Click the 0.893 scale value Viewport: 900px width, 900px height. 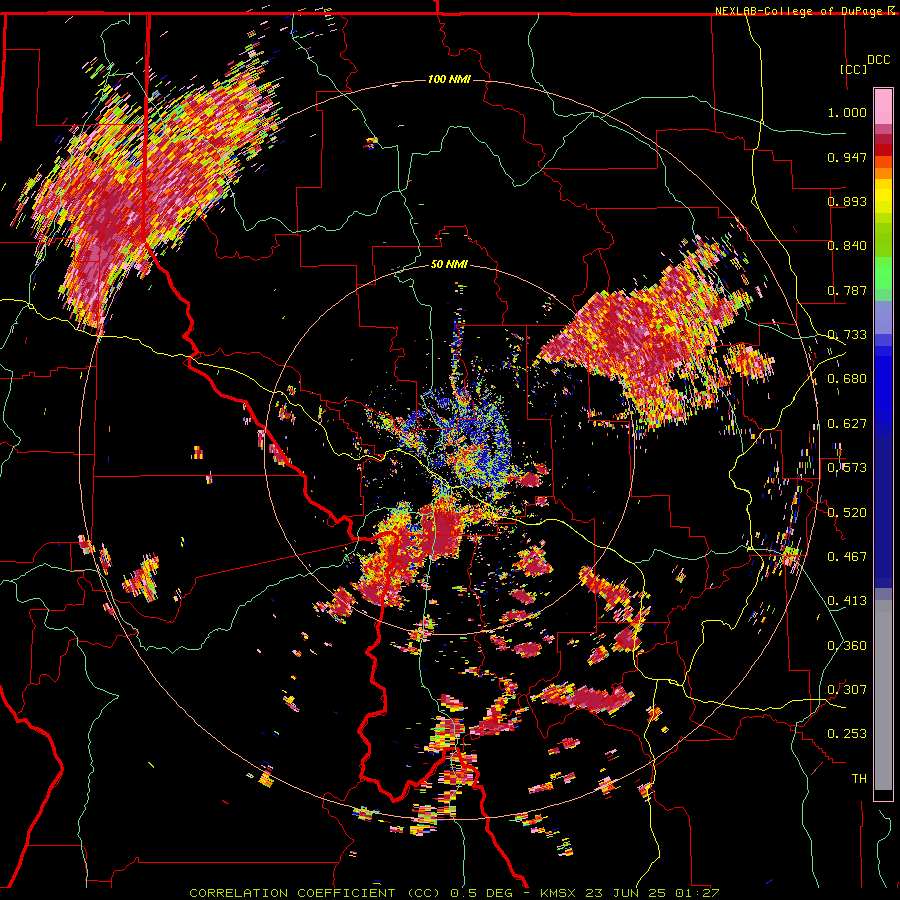click(847, 201)
